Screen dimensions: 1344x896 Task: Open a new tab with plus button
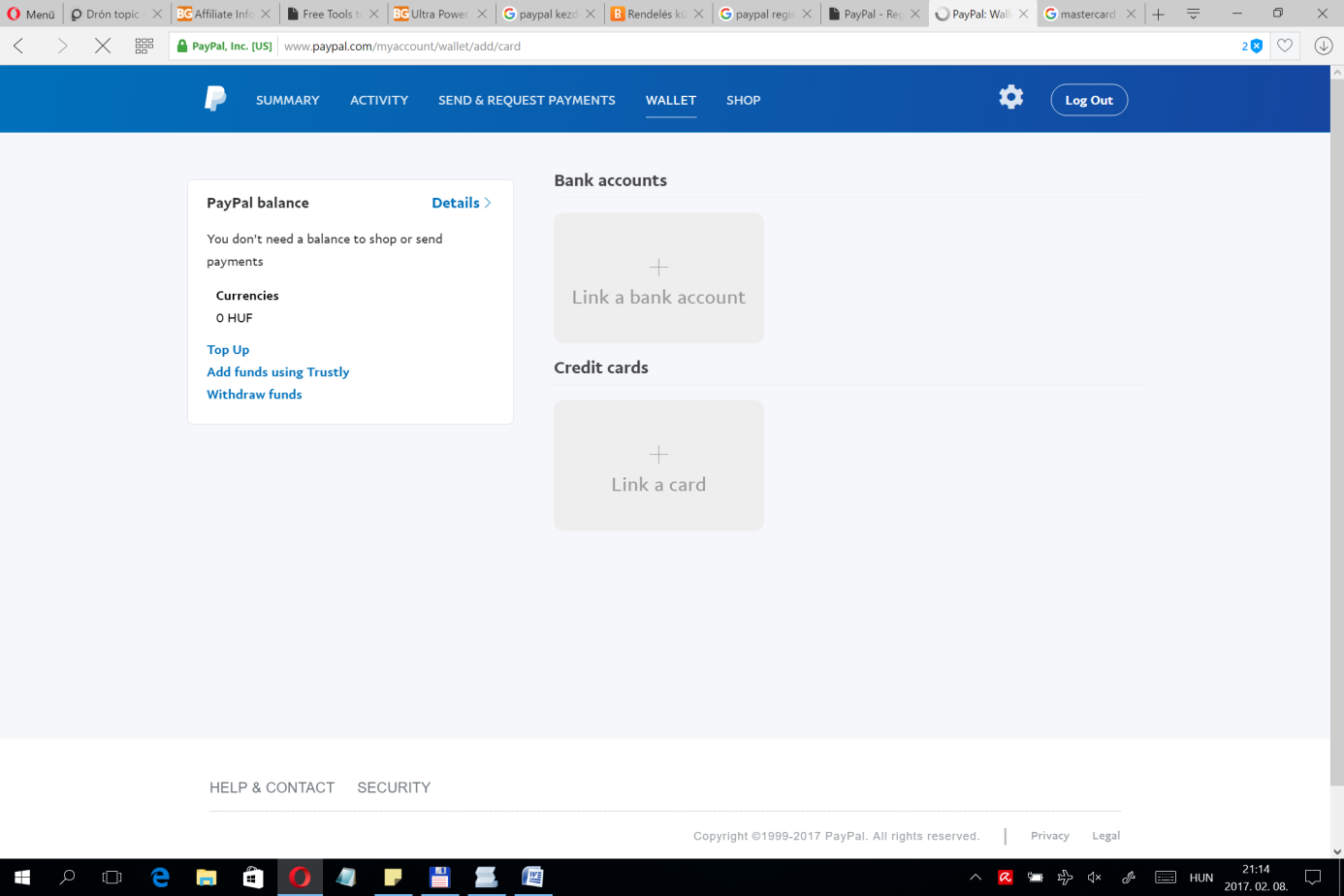pos(1158,14)
